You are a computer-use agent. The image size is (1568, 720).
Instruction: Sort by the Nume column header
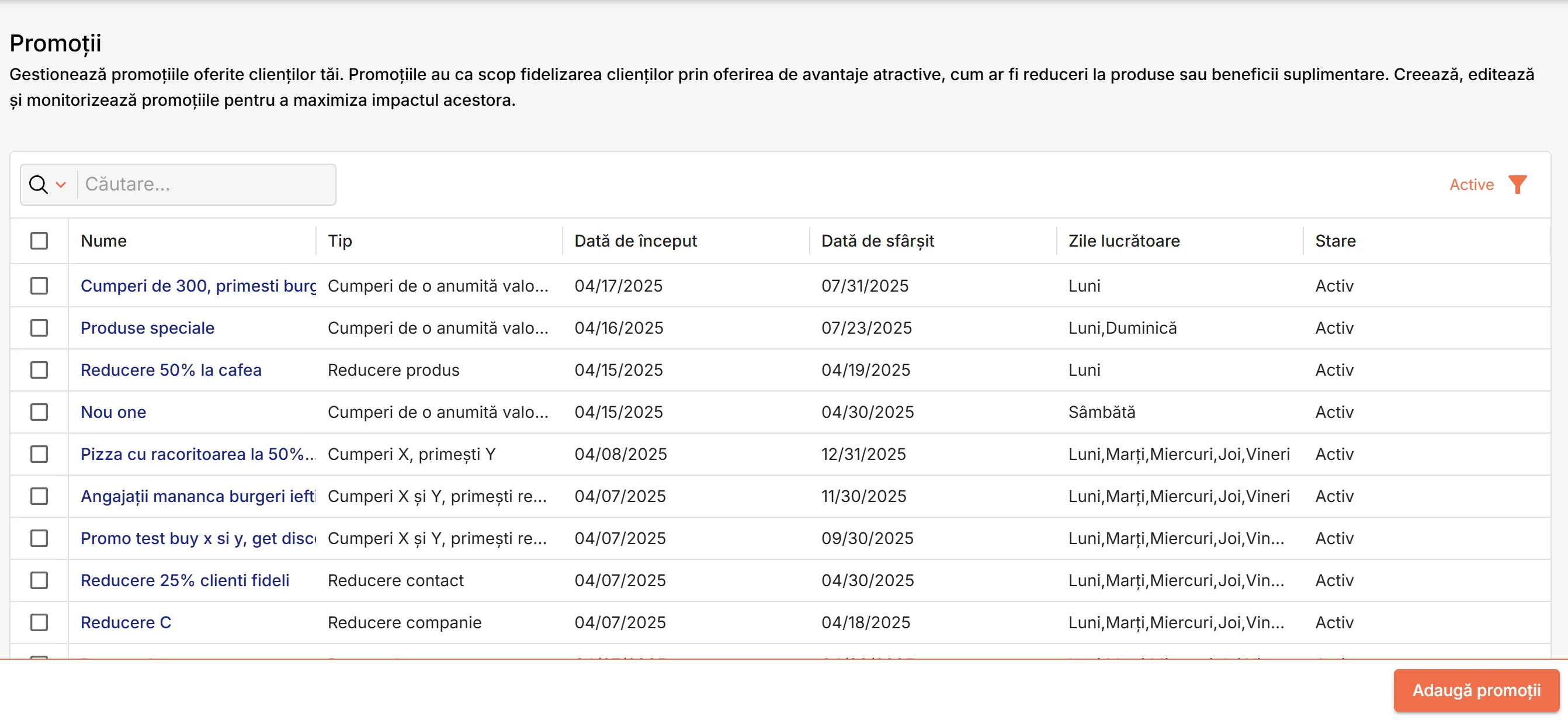pos(103,241)
